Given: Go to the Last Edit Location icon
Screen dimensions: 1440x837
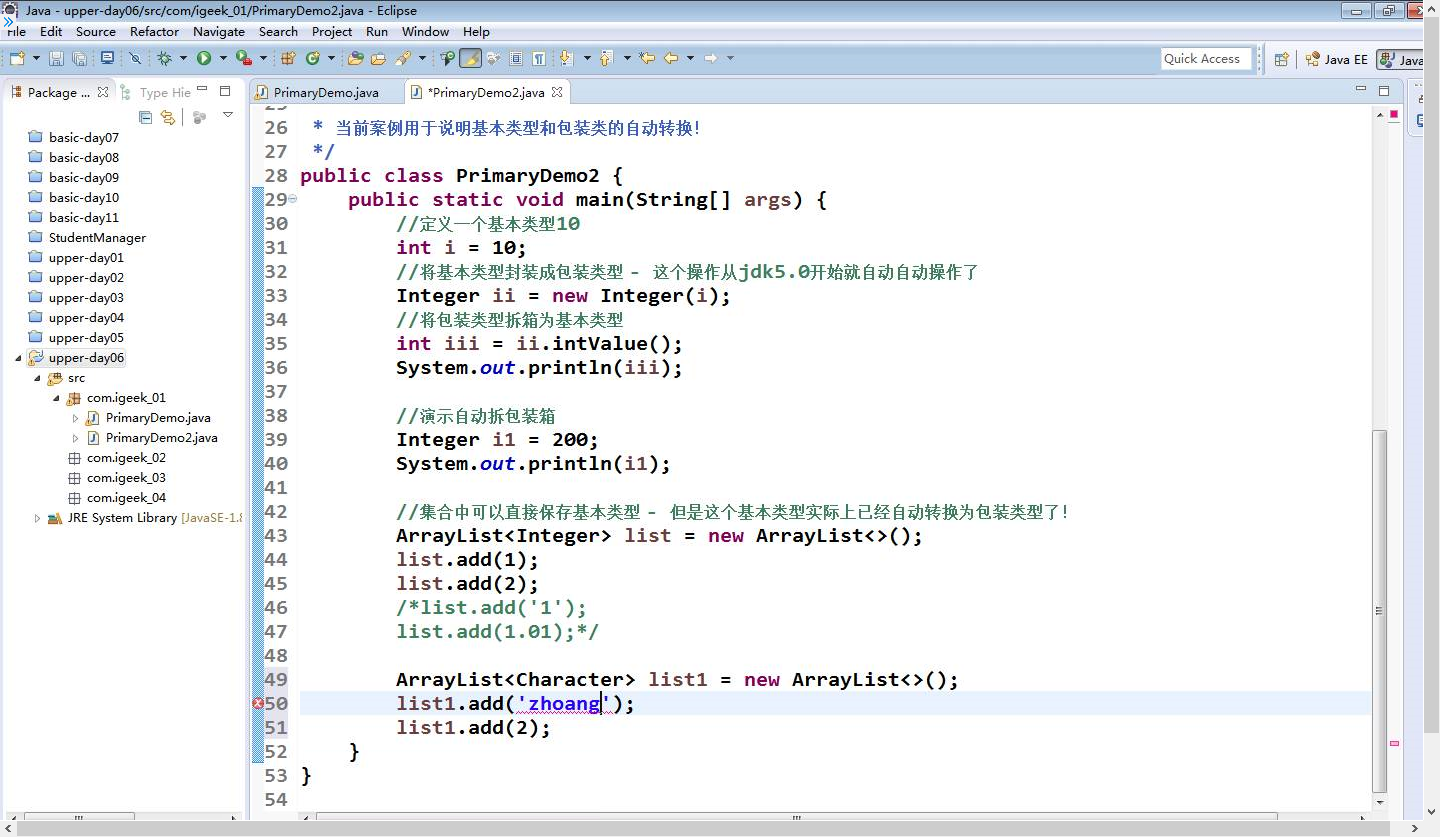Looking at the screenshot, I should pyautogui.click(x=647, y=58).
